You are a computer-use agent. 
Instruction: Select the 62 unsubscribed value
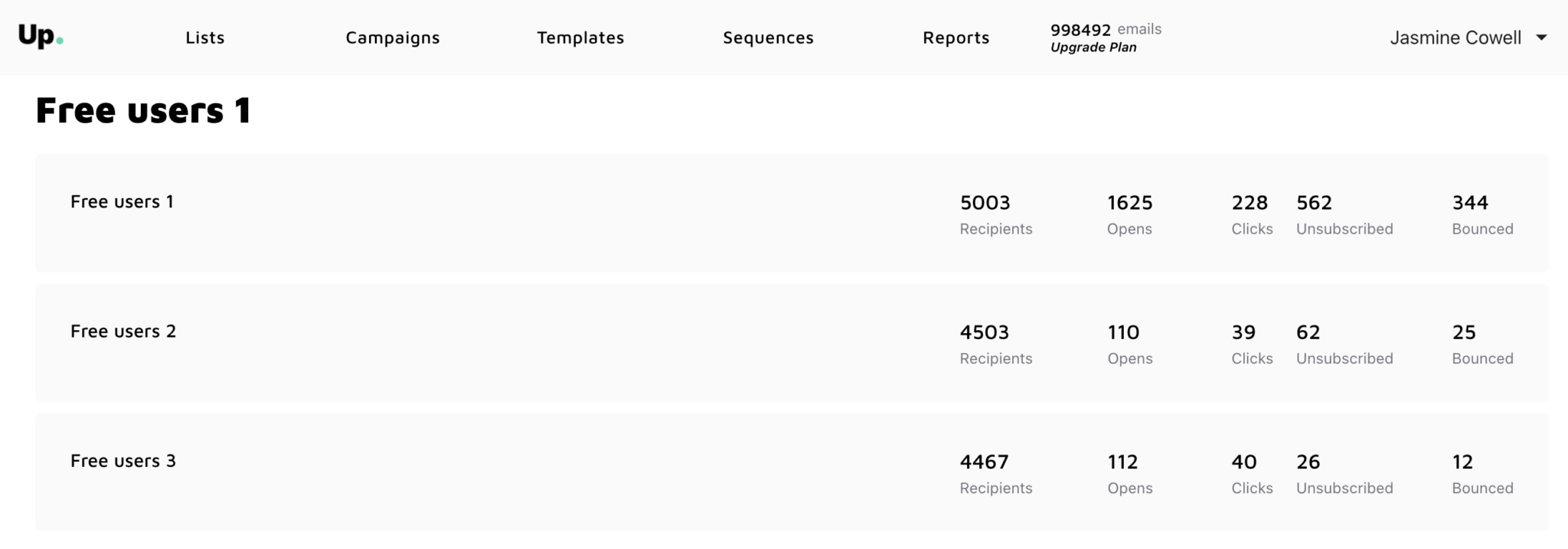pyautogui.click(x=1308, y=332)
